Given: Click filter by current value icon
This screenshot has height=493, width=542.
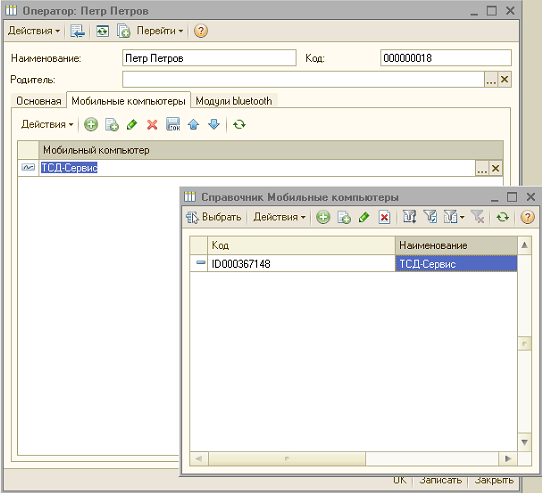Looking at the screenshot, I should point(431,217).
